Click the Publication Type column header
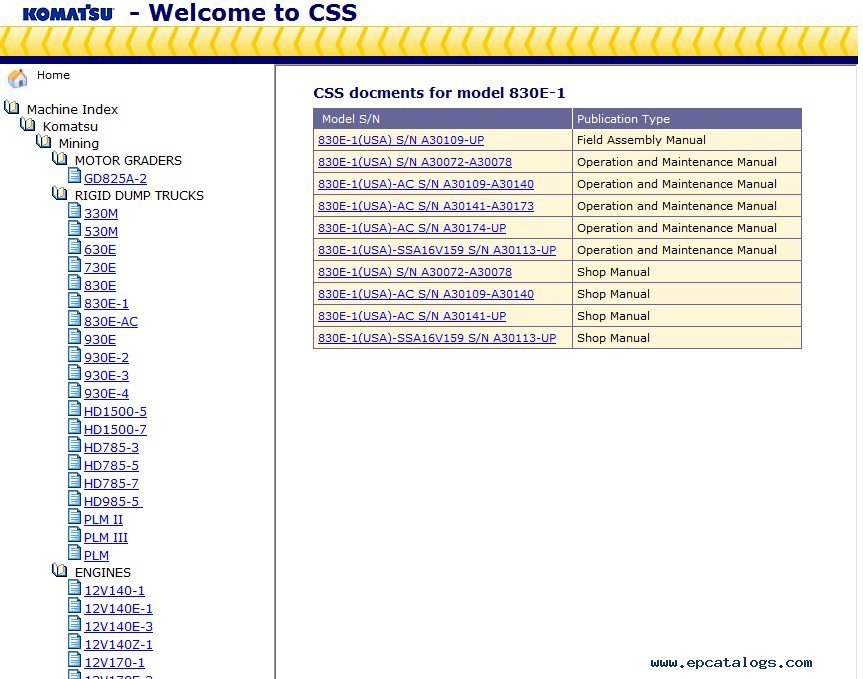 tap(687, 119)
